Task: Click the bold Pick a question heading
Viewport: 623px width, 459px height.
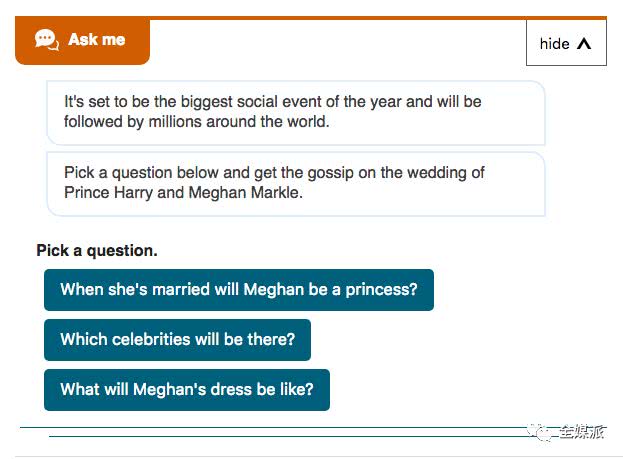Action: (97, 251)
